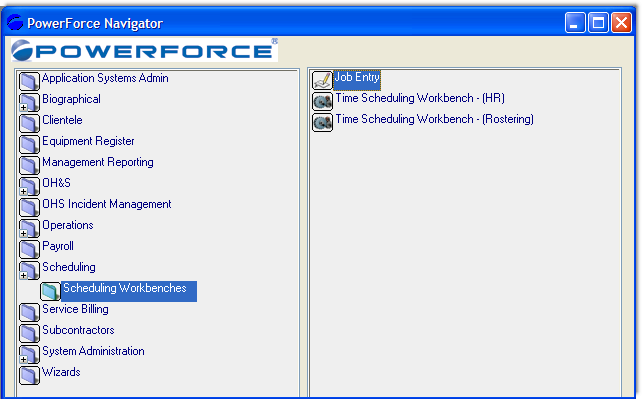Click the Equipment Register folder icon
The image size is (642, 399).
click(29, 144)
